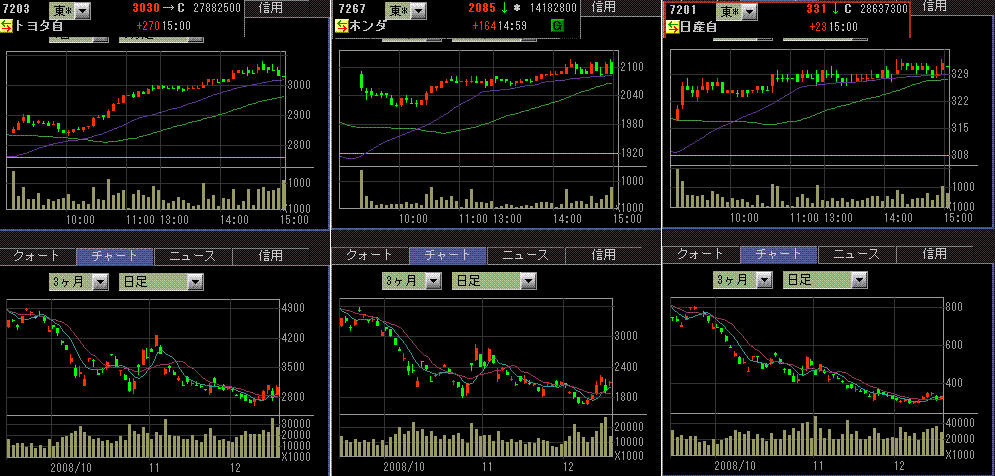The width and height of the screenshot is (995, 476).
Task: Click the swap icon beside 日産自
Action: tap(673, 27)
